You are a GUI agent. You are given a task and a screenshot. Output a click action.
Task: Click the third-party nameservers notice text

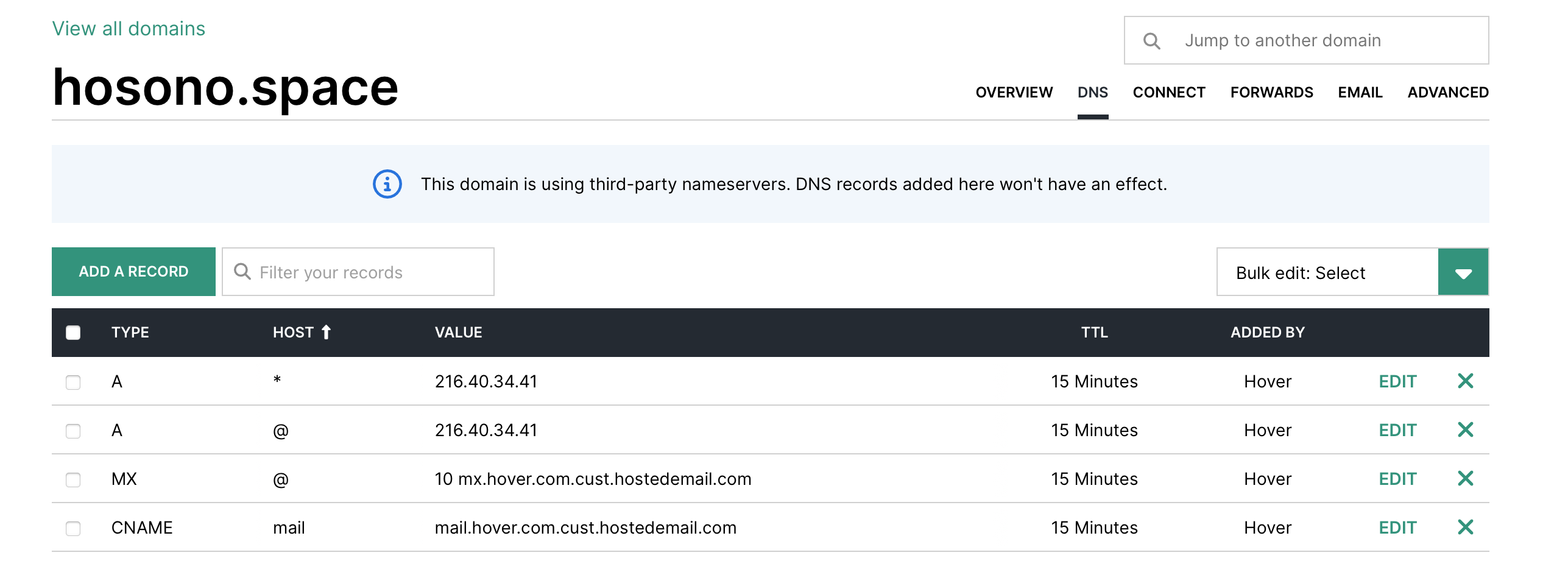(x=794, y=184)
